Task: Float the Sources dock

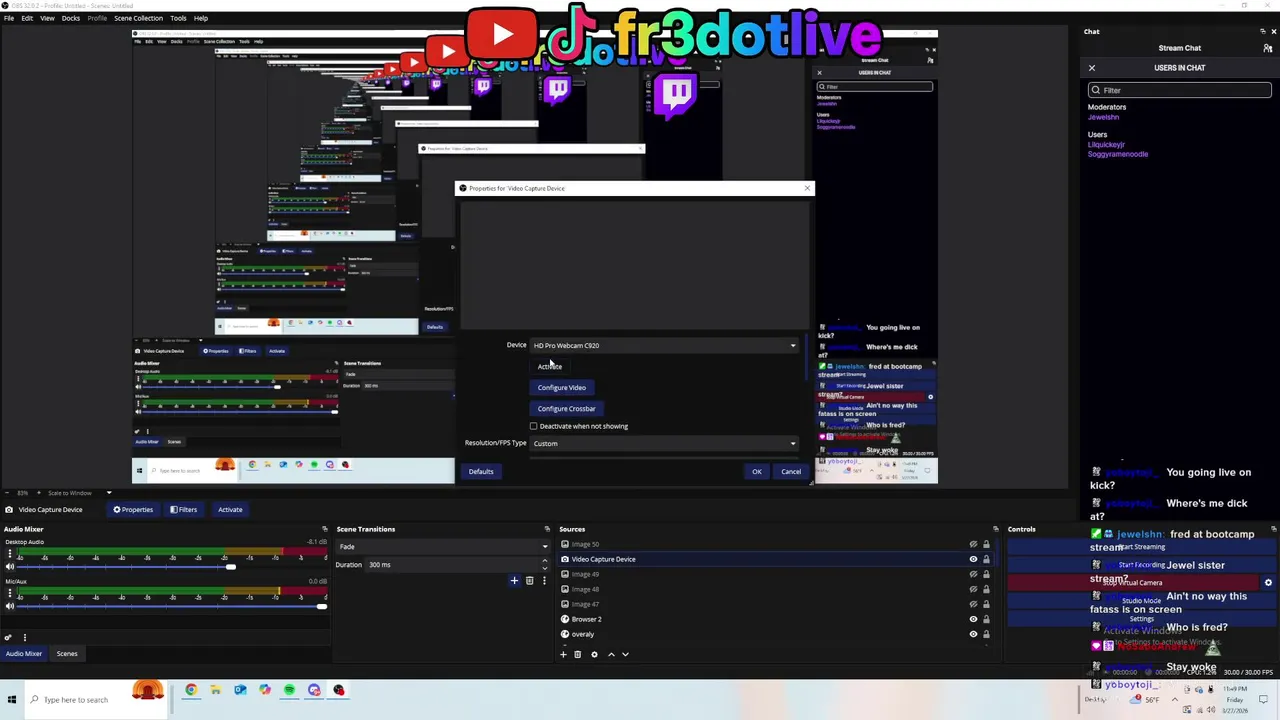Action: click(x=995, y=529)
